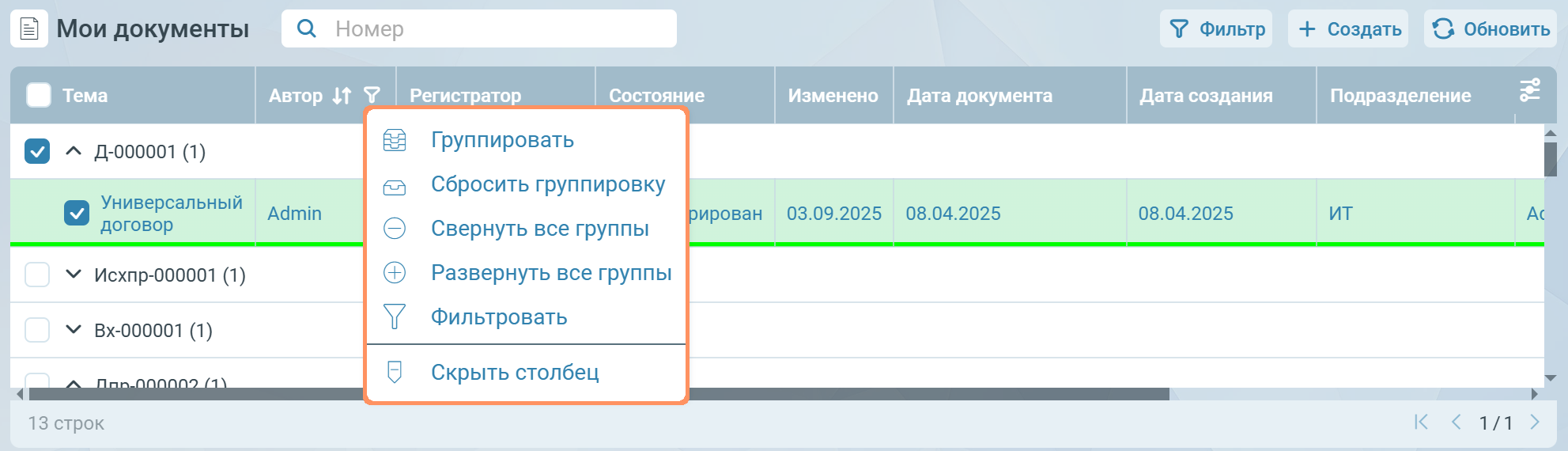The image size is (1568, 451).
Task: Click the Создать button
Action: 1347,29
